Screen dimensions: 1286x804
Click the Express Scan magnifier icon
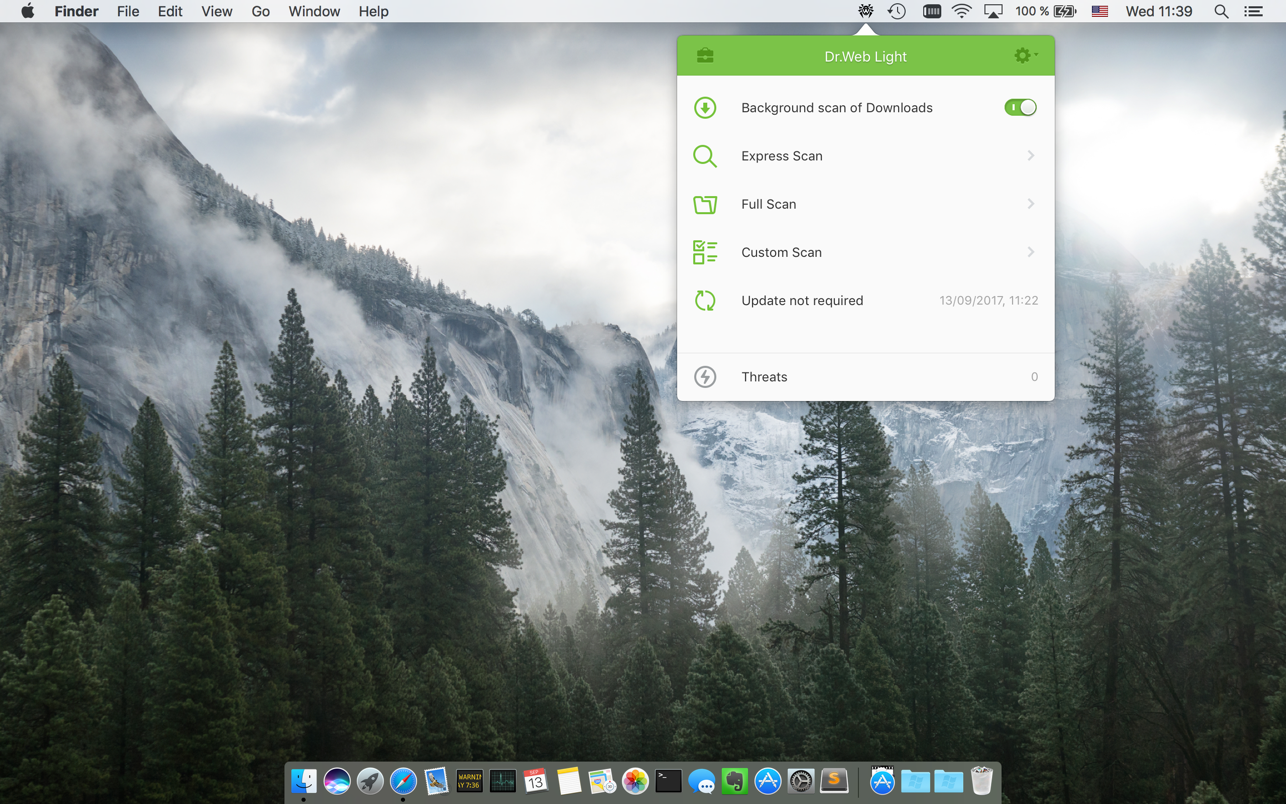click(x=705, y=156)
